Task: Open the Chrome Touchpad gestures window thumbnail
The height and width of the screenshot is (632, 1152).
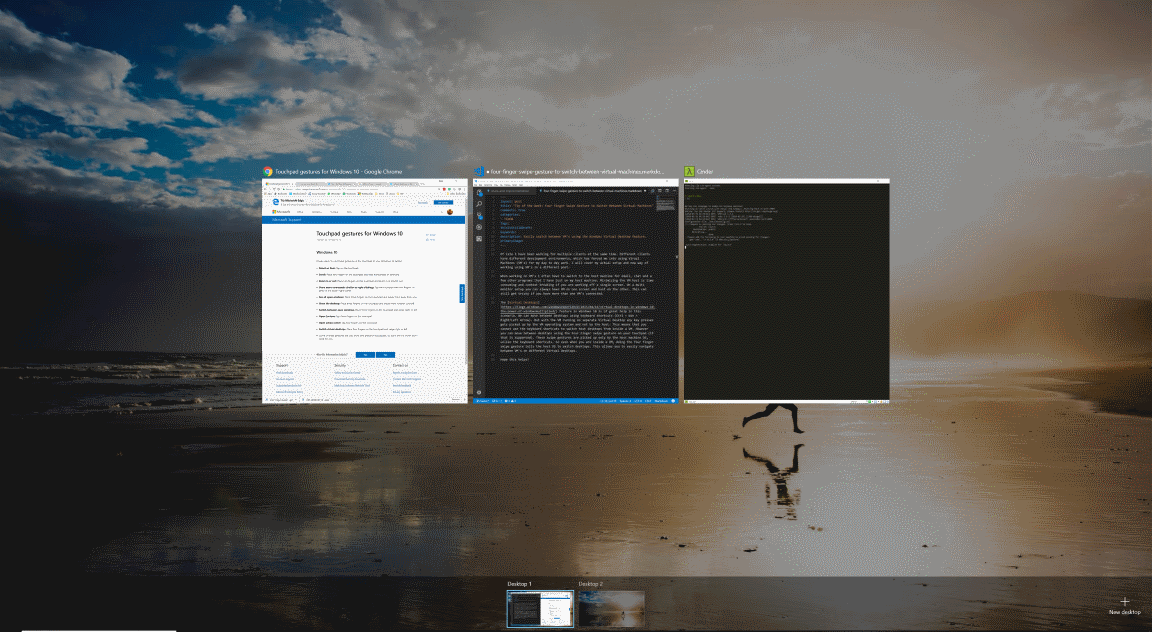Action: (364, 291)
